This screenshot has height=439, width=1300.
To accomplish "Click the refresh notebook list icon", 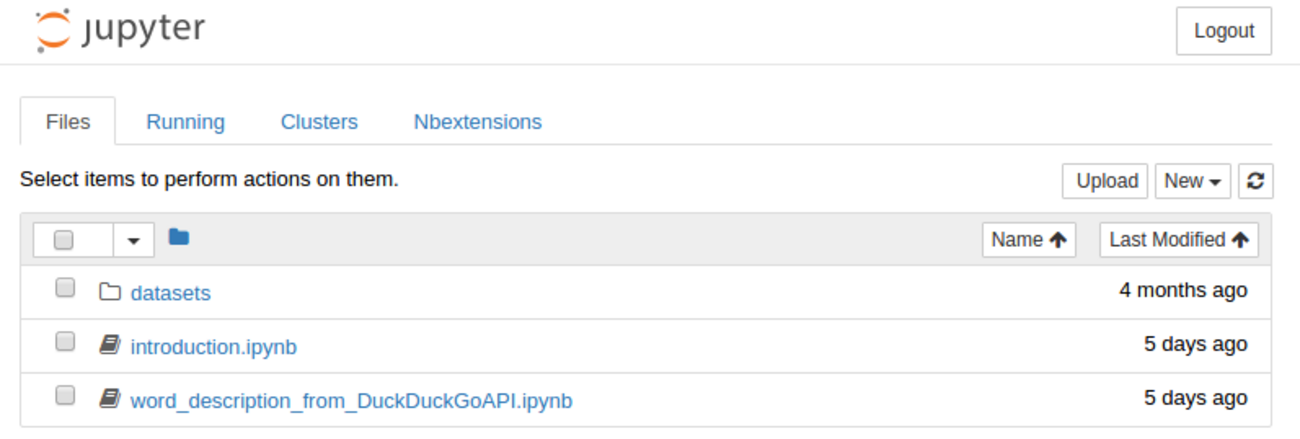I will click(x=1255, y=181).
